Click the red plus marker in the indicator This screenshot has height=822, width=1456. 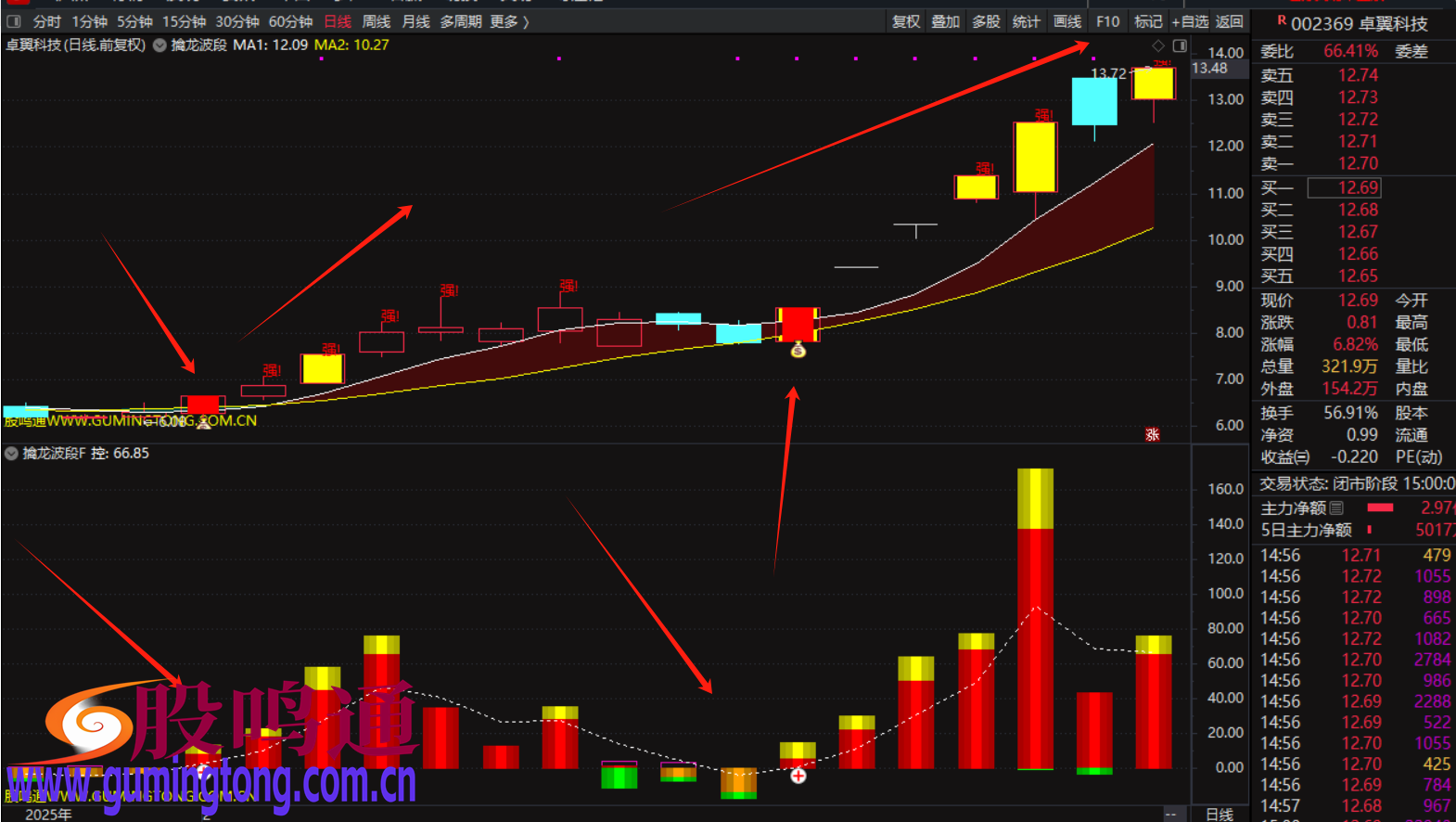tap(798, 775)
